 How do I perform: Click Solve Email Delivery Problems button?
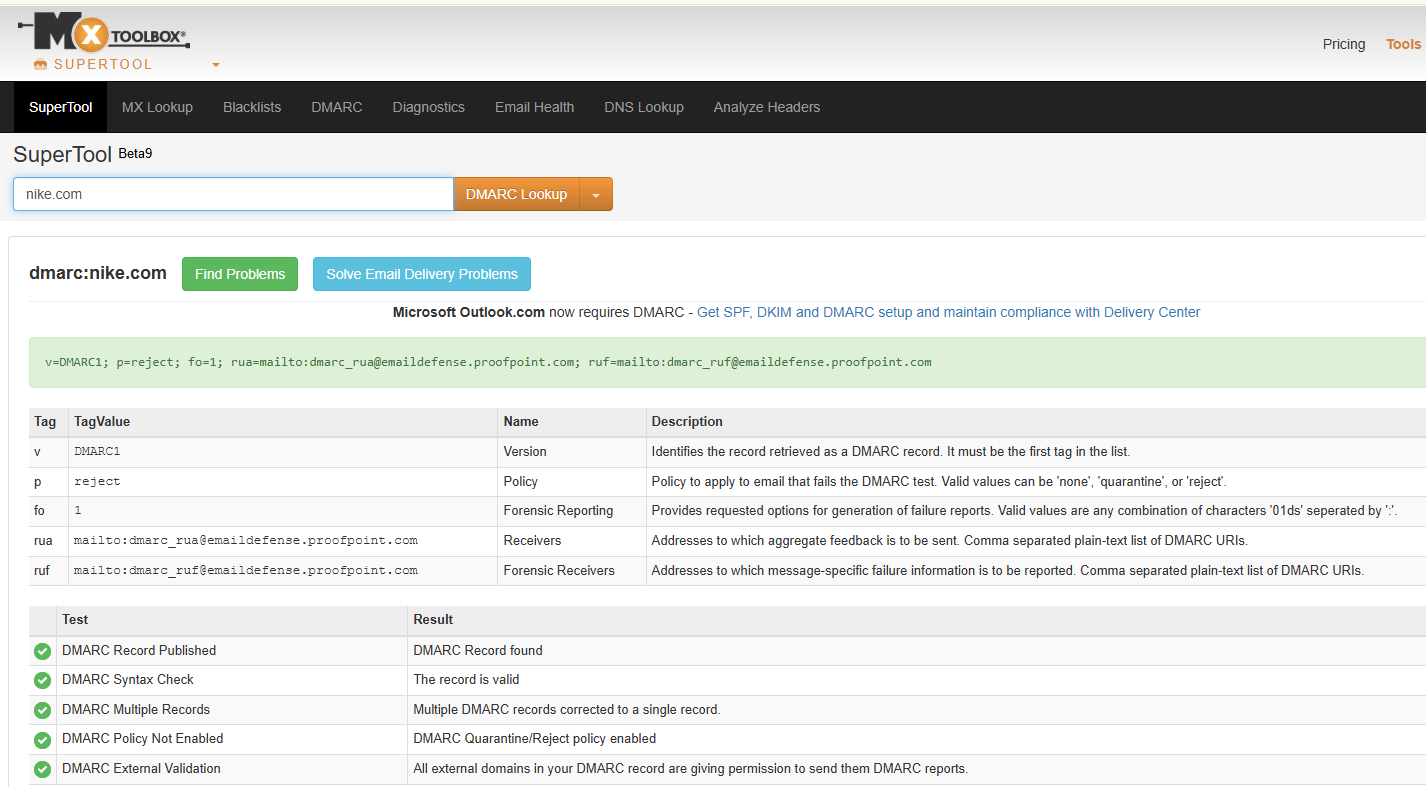click(x=422, y=274)
